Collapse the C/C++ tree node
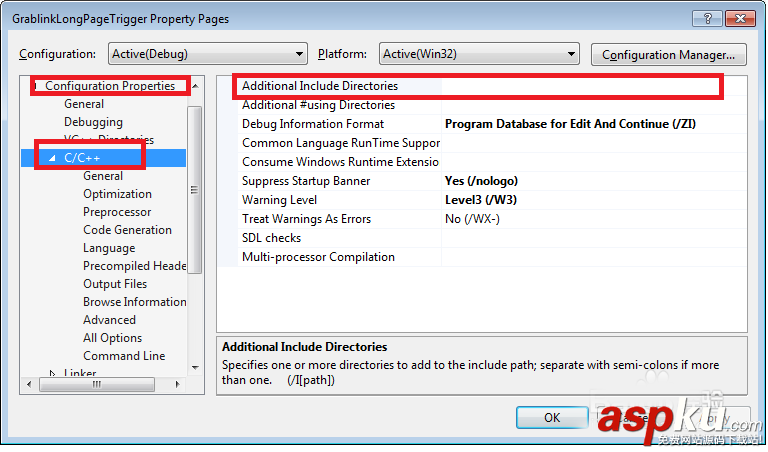 tap(52, 158)
